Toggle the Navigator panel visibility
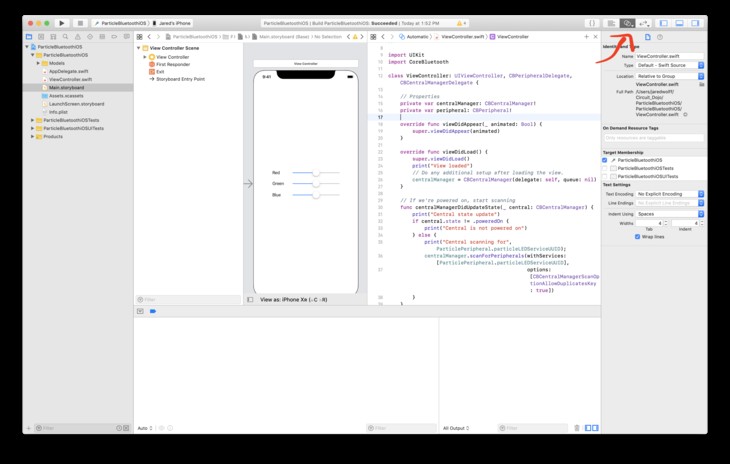 [665, 22]
